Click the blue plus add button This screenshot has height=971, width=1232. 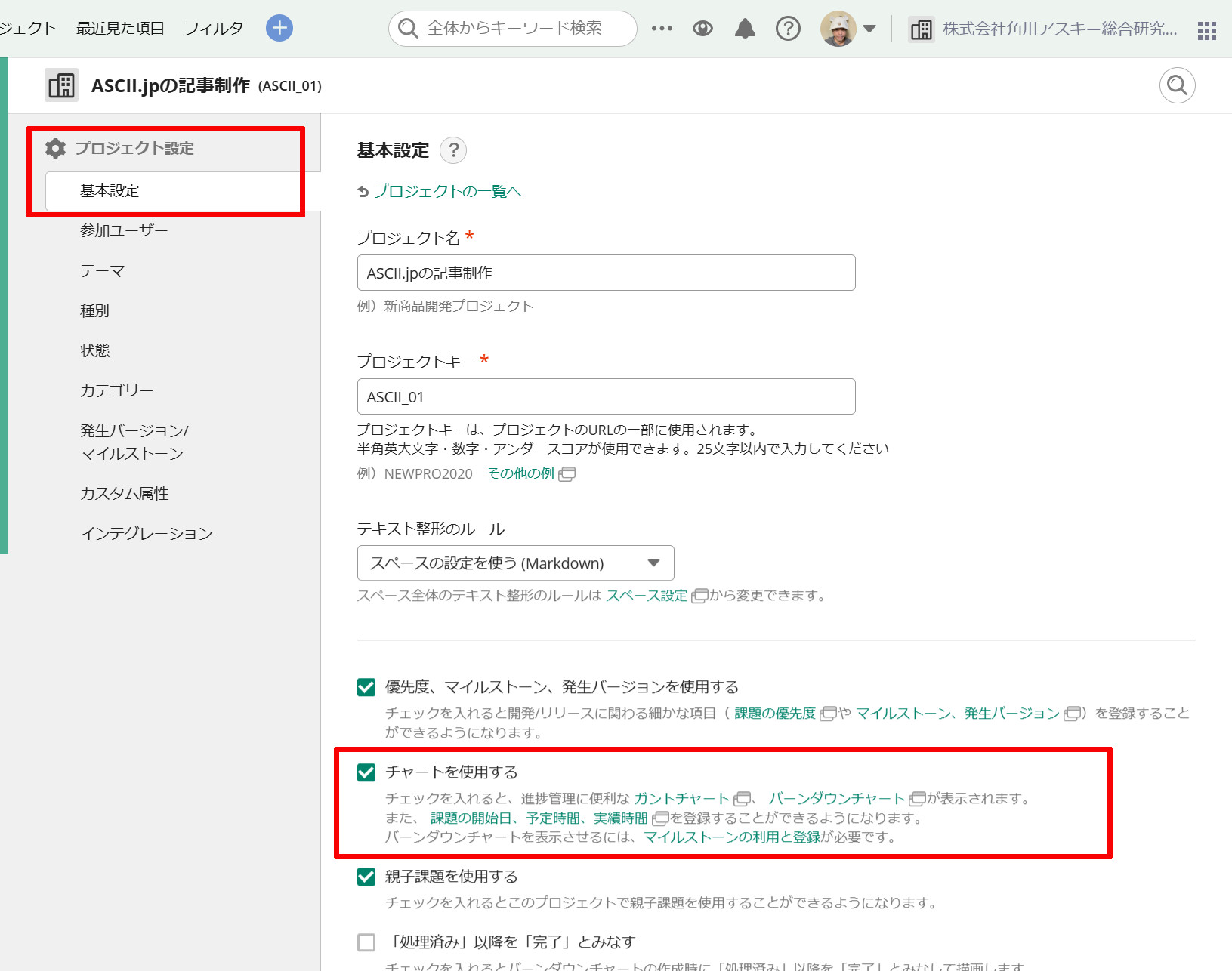279,29
